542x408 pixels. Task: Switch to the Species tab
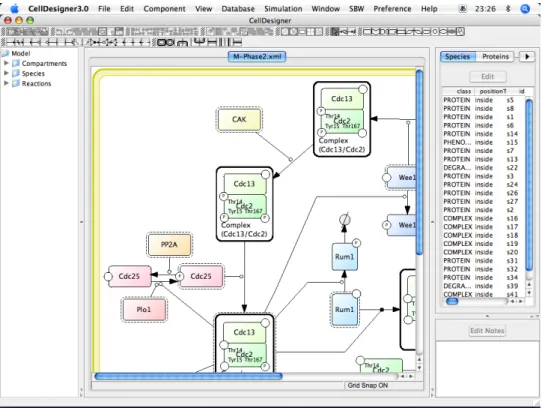(x=457, y=56)
